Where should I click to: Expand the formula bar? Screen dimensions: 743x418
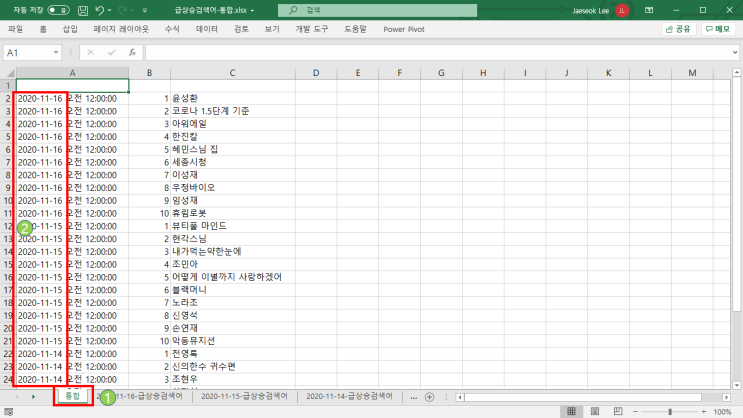[x=733, y=52]
